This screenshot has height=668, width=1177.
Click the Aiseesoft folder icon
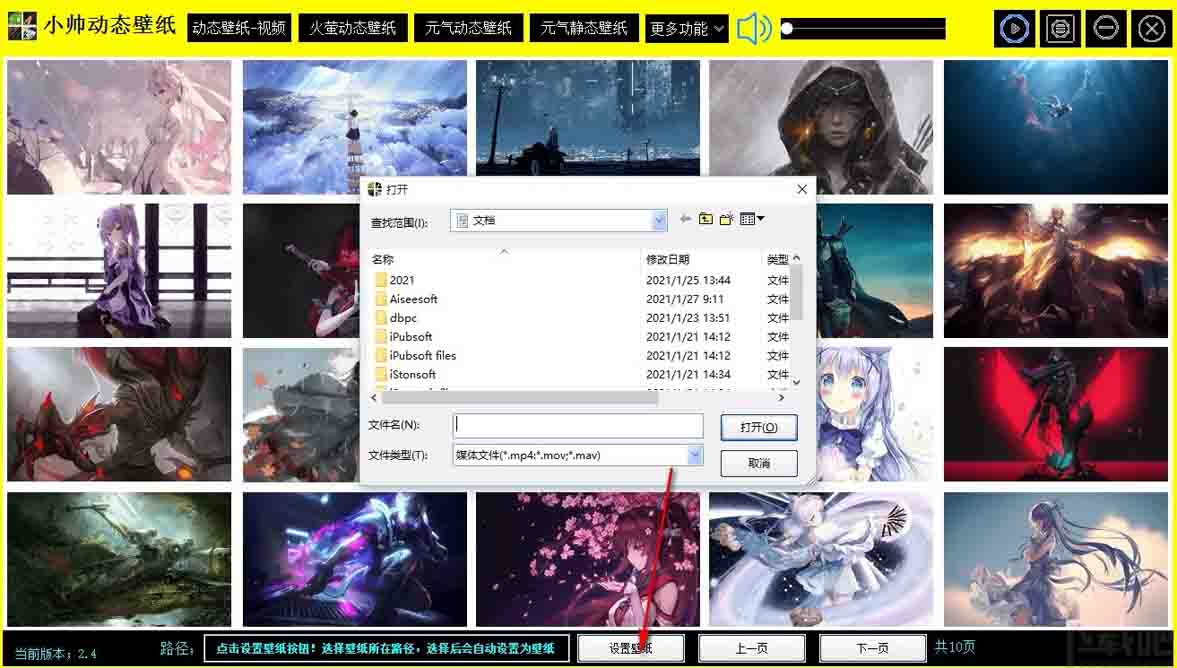[381, 299]
